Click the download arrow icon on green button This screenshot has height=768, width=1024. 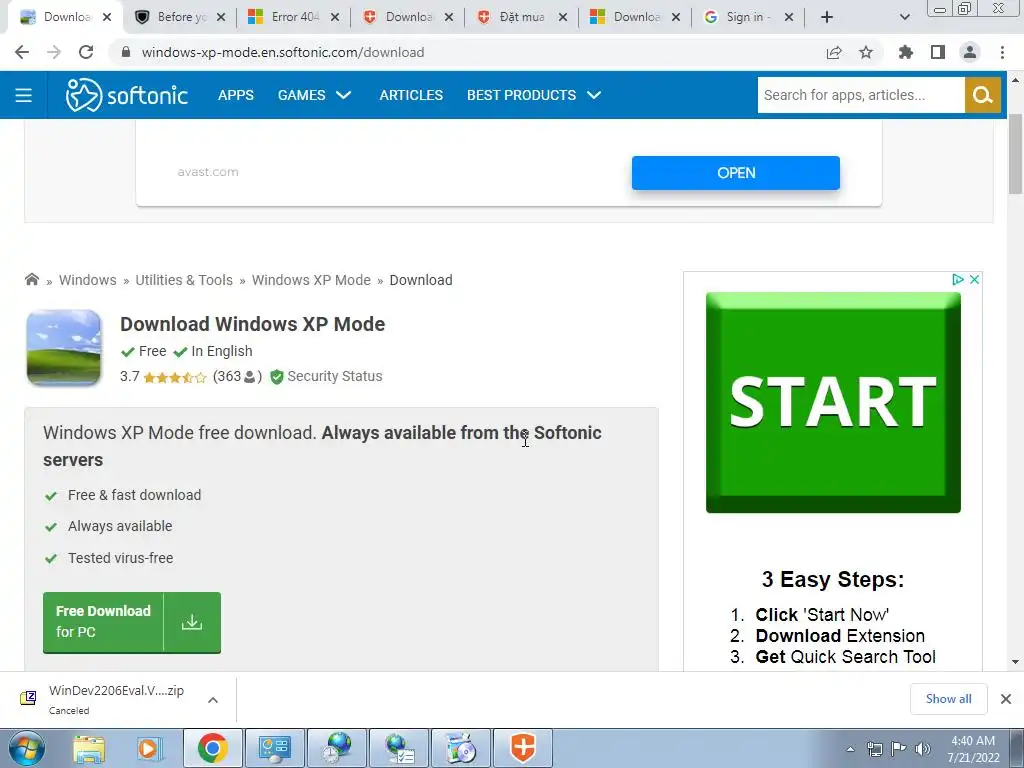192,622
